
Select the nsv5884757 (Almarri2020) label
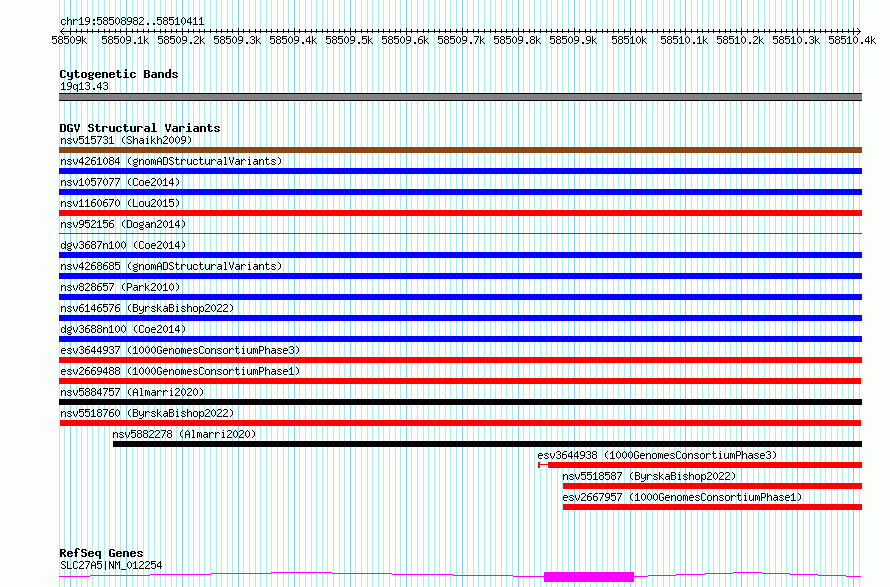pos(132,392)
